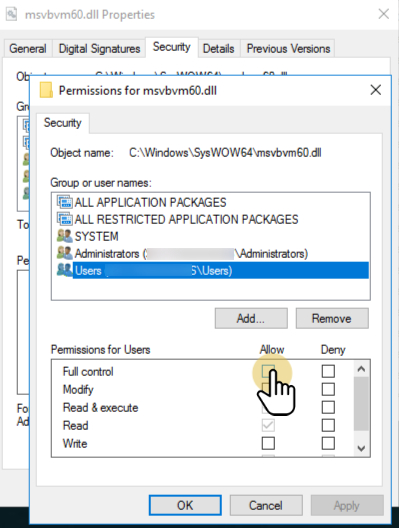Viewport: 399px width, 528px height.
Task: Open the Previous Versions tab
Action: tap(288, 48)
